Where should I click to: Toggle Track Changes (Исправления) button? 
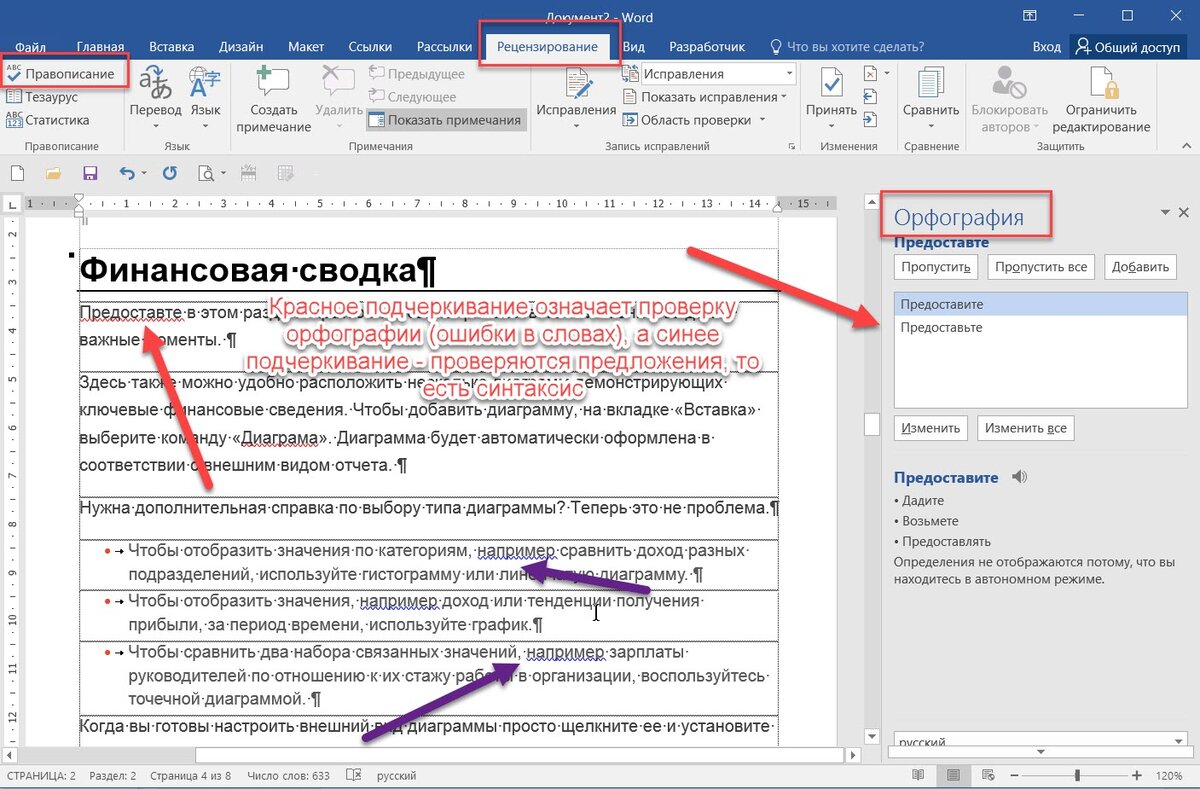tap(576, 85)
